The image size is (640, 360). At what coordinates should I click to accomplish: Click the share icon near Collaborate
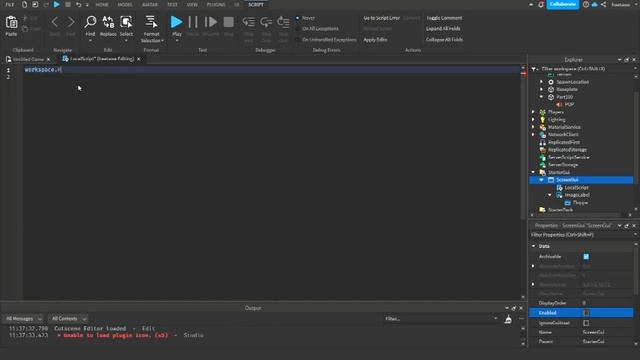[603, 4]
